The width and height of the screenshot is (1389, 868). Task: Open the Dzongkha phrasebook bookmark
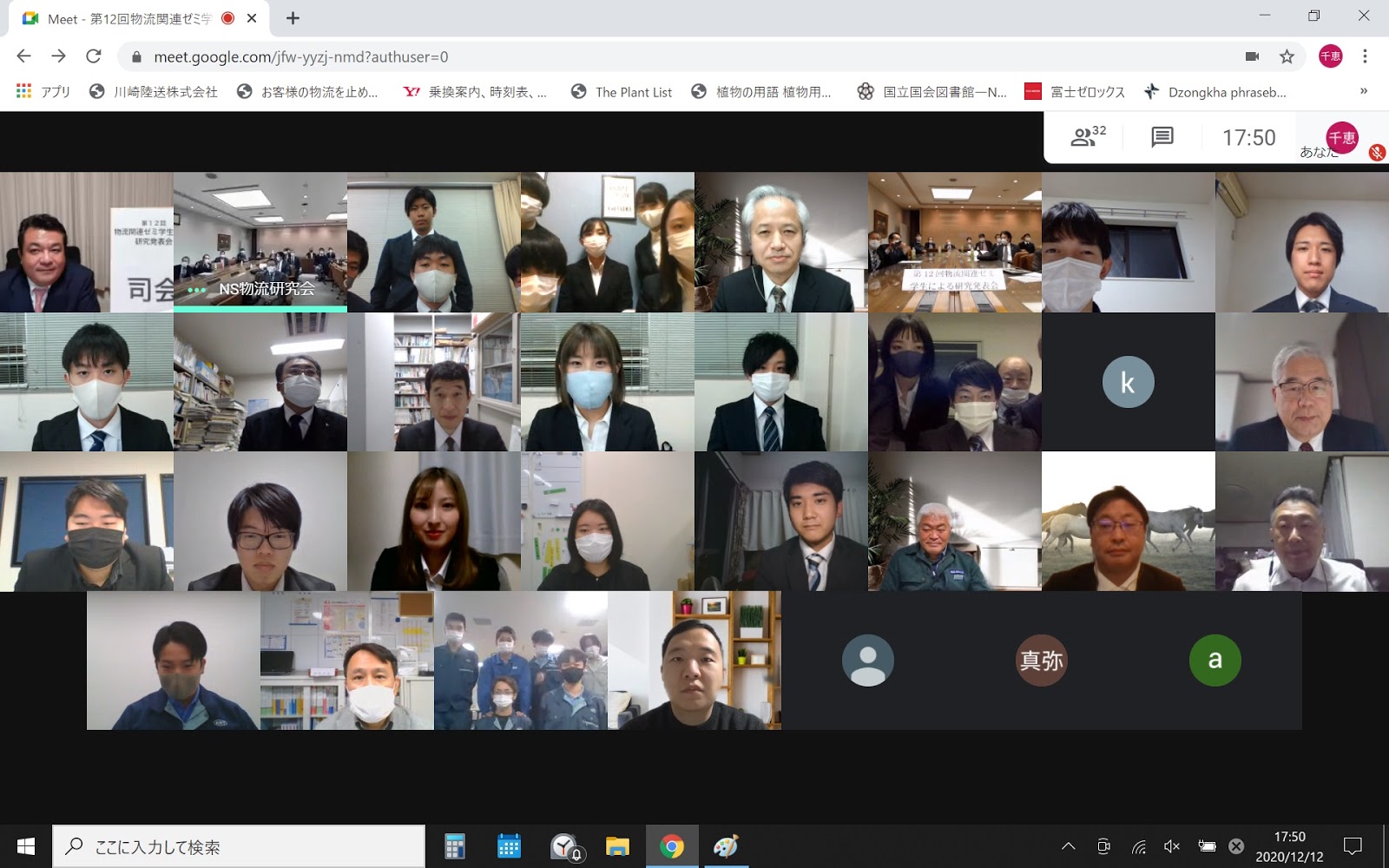1215,91
